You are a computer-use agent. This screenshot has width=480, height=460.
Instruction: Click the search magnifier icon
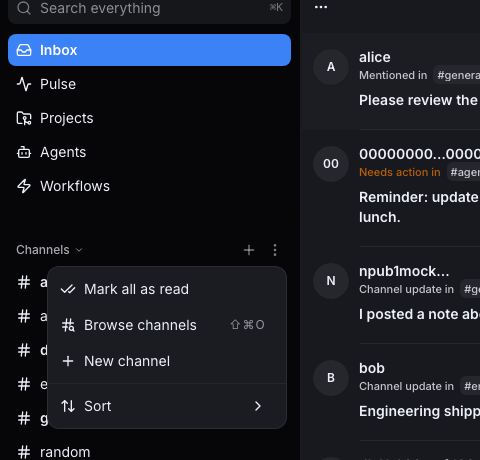tap(24, 8)
